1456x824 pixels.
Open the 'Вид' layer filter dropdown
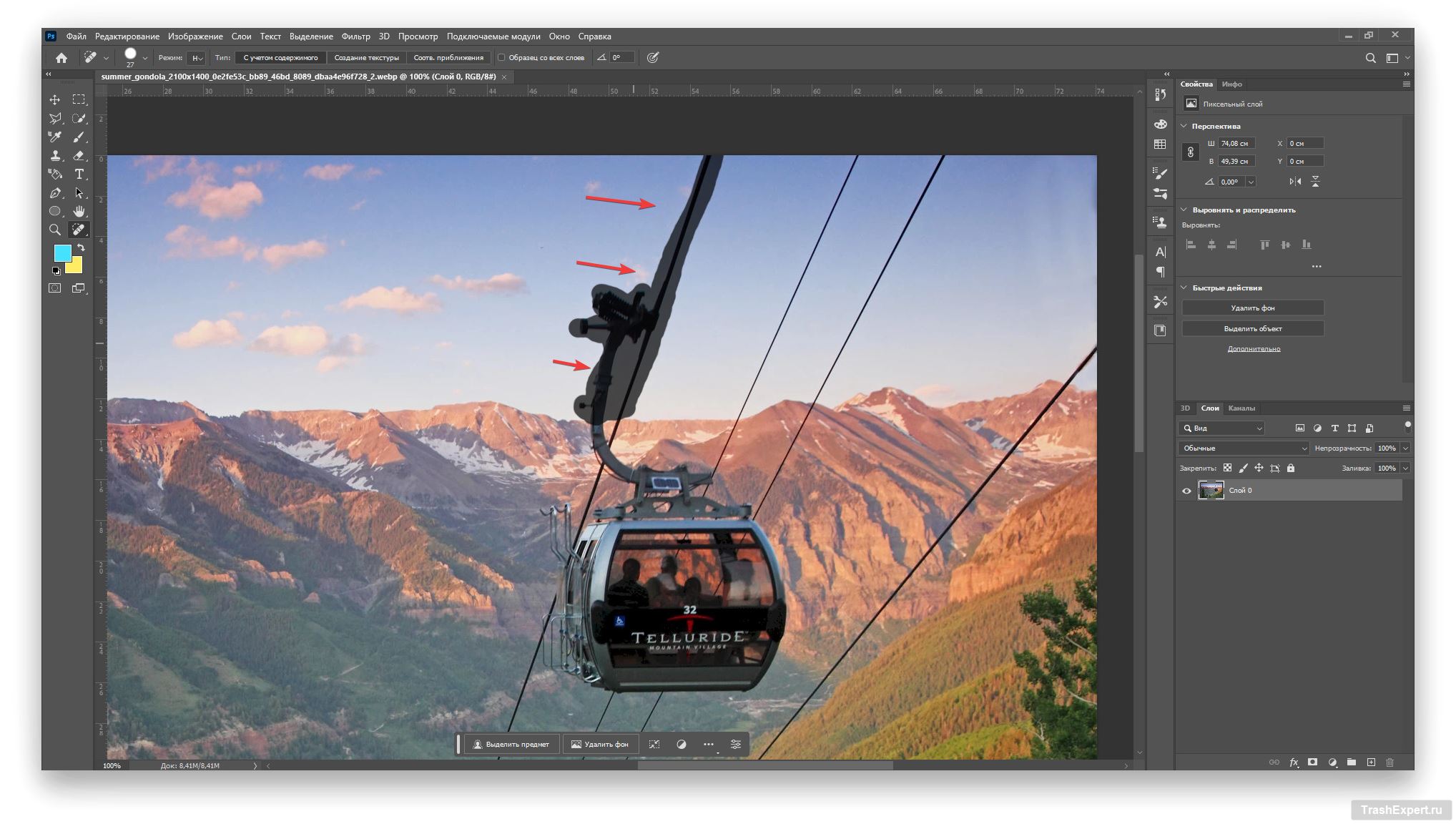tap(1221, 428)
